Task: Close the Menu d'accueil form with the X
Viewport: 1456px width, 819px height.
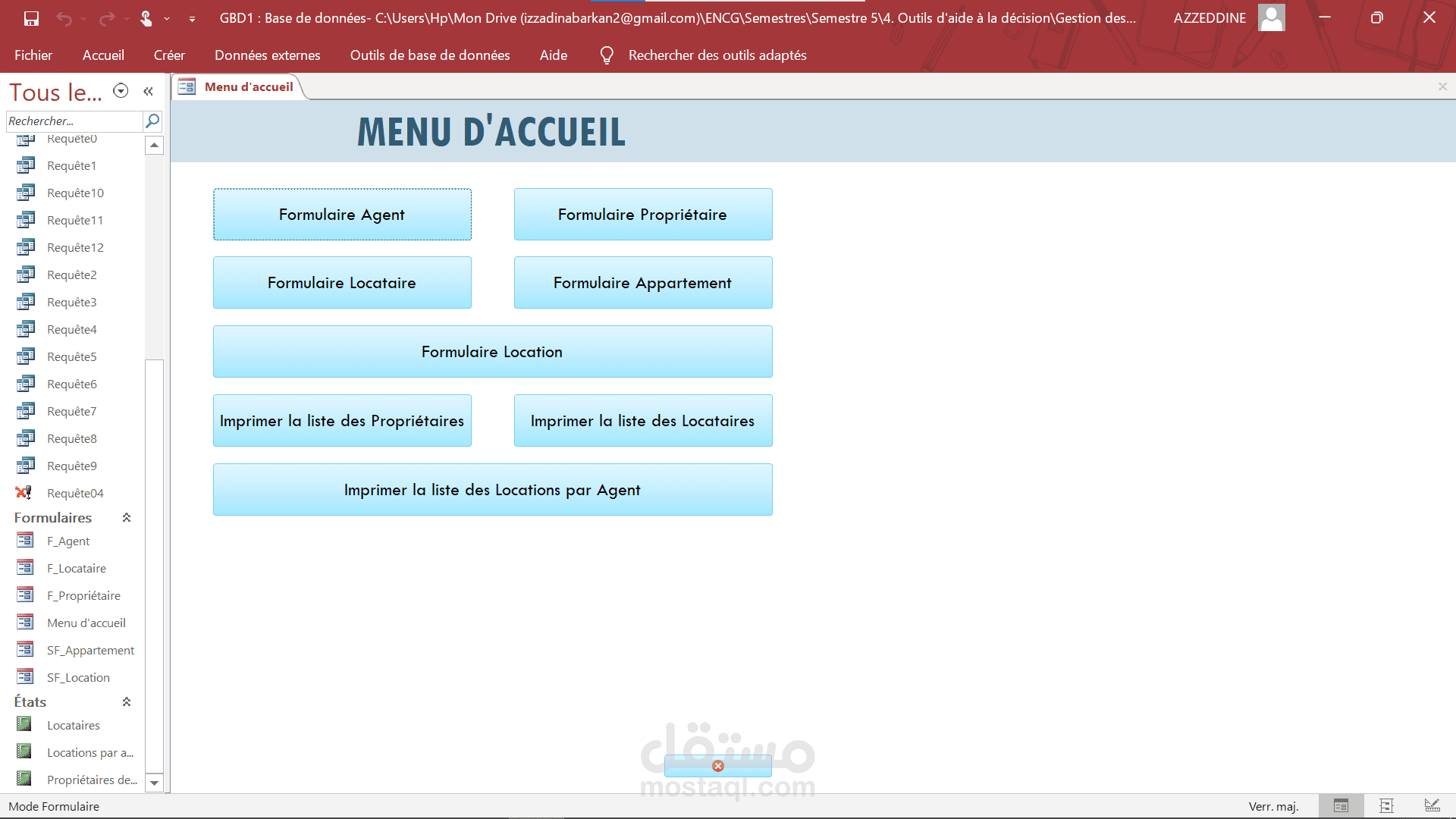Action: 1442,86
